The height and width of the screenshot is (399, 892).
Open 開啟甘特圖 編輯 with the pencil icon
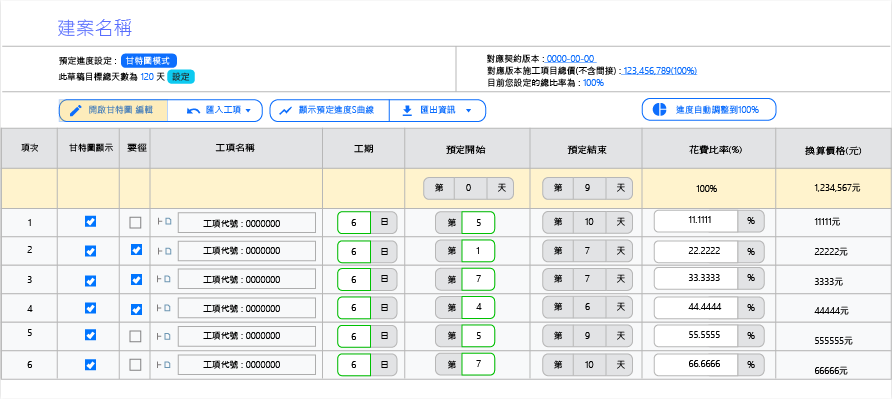point(114,110)
